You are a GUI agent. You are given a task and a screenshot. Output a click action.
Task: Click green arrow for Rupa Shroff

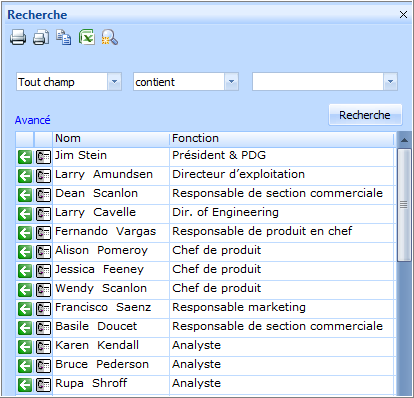tap(25, 385)
